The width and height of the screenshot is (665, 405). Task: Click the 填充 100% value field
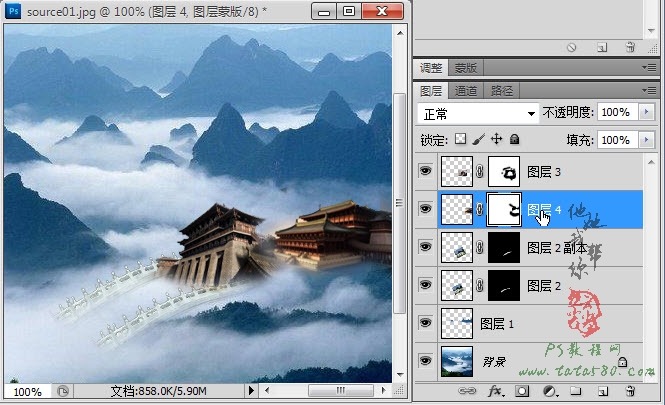point(618,140)
